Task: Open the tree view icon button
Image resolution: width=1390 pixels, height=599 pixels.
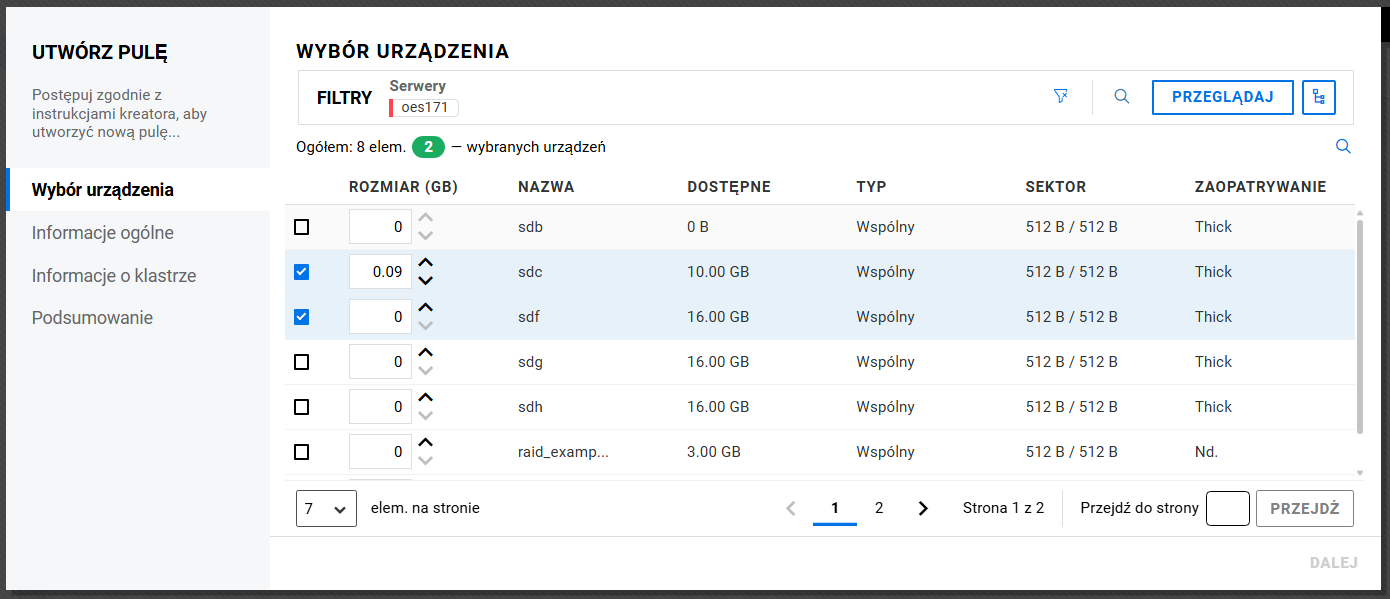Action: pos(1319,97)
